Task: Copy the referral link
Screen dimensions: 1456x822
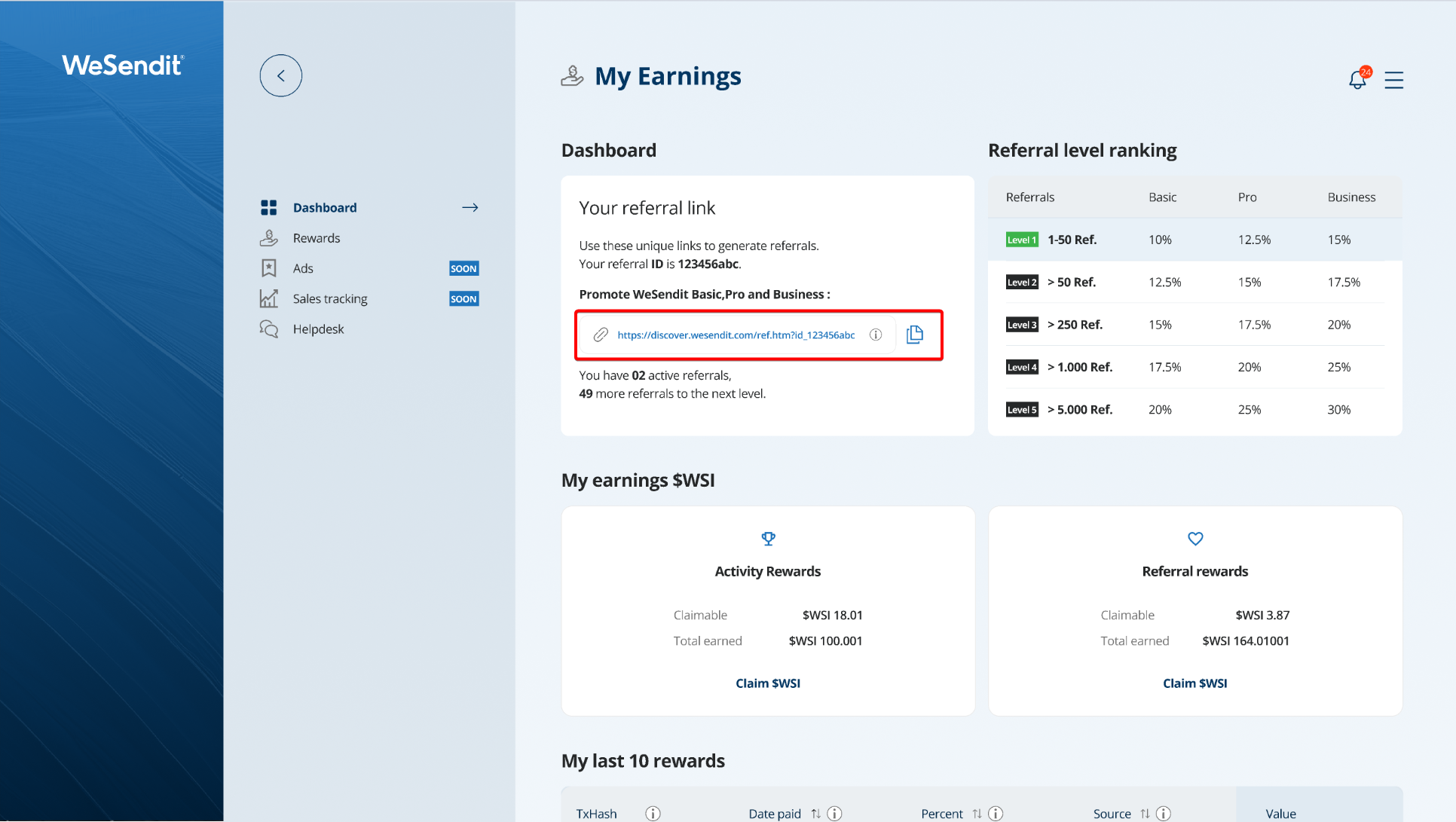Action: click(914, 335)
